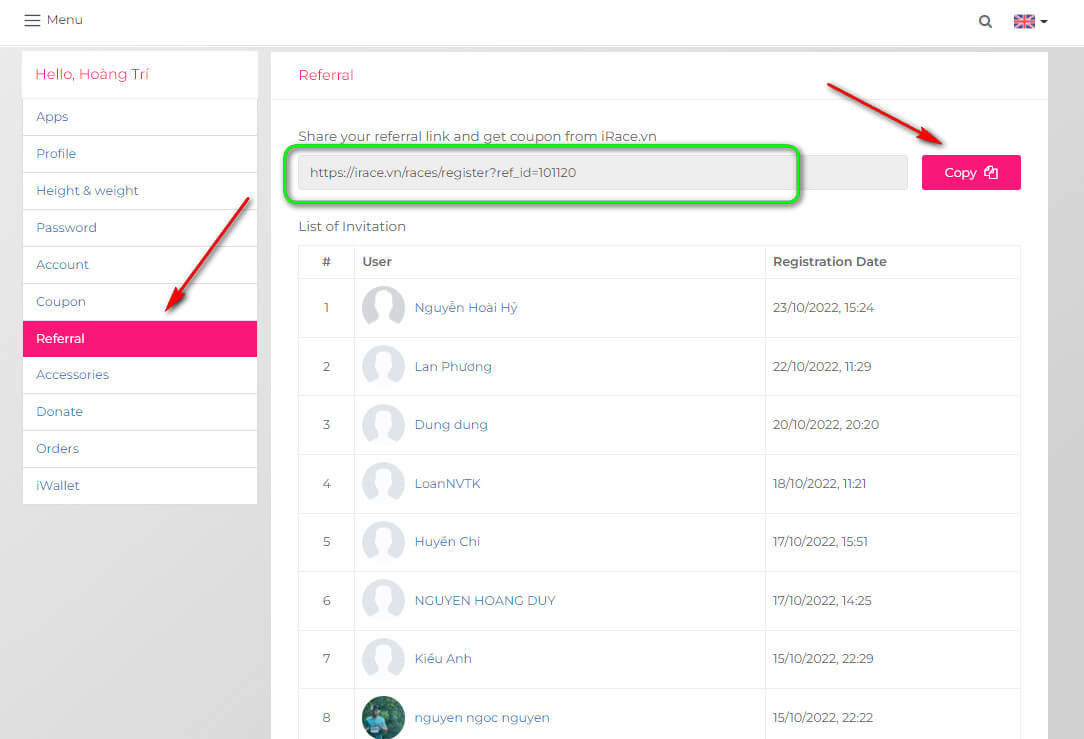1084x739 pixels.
Task: Open user NGUYEN HOANG DUY's profile link
Action: 485,600
